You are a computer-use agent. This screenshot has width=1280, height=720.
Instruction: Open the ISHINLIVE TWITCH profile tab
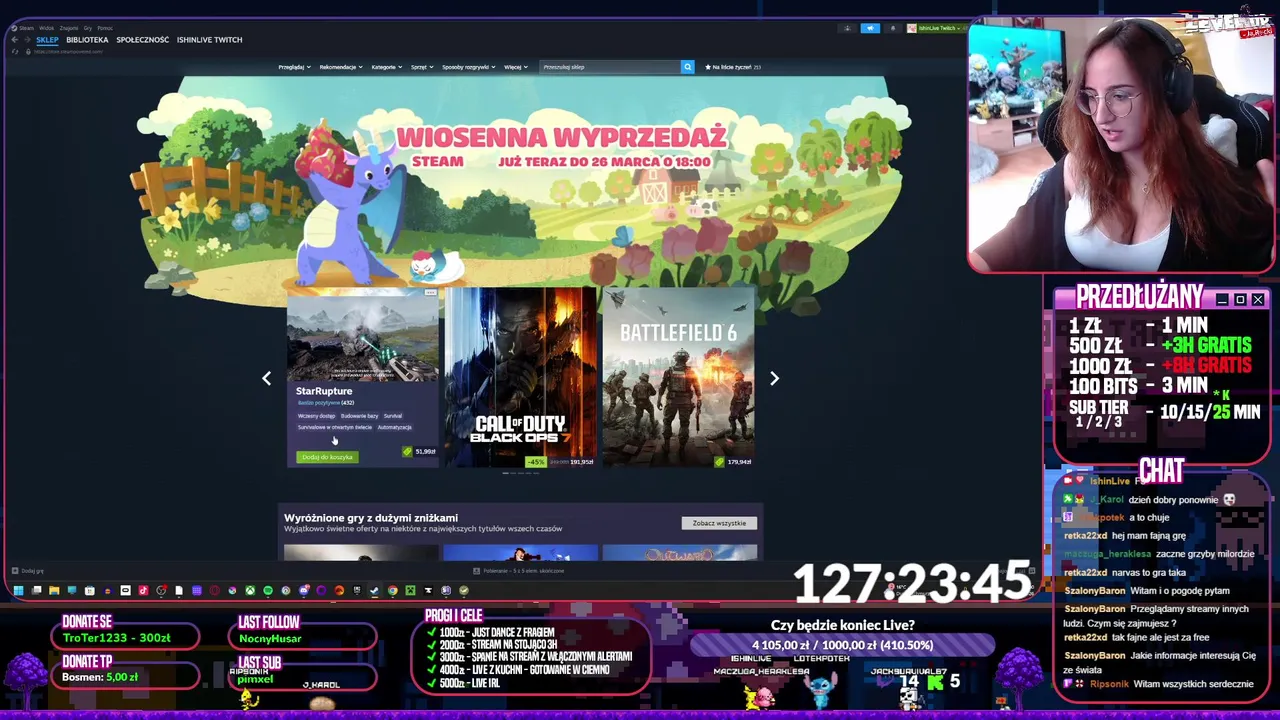(210, 40)
